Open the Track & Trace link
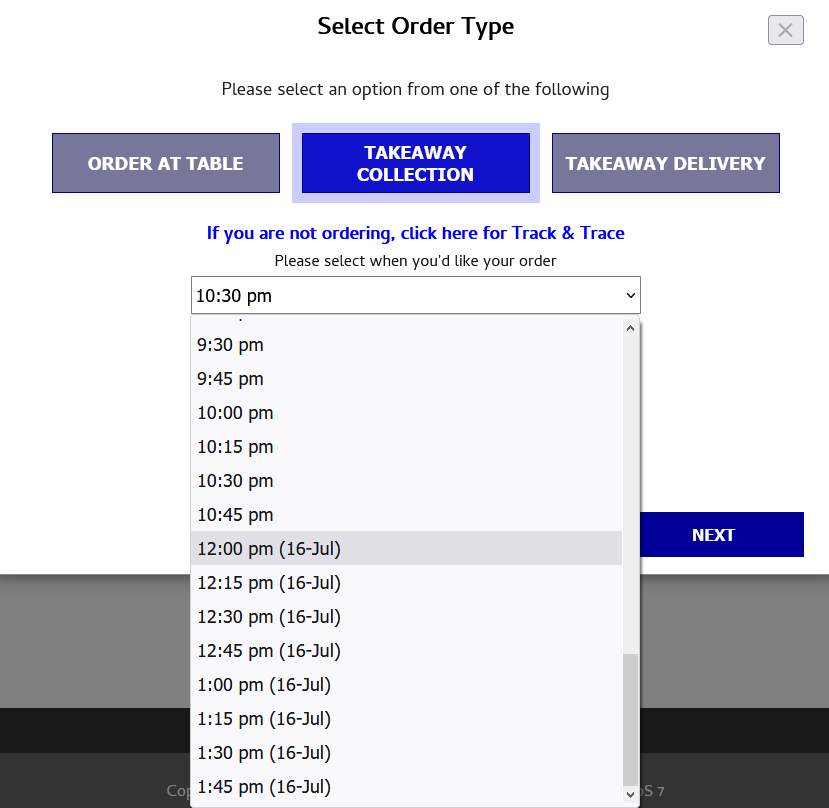Screen dimensions: 829x808 (414, 233)
